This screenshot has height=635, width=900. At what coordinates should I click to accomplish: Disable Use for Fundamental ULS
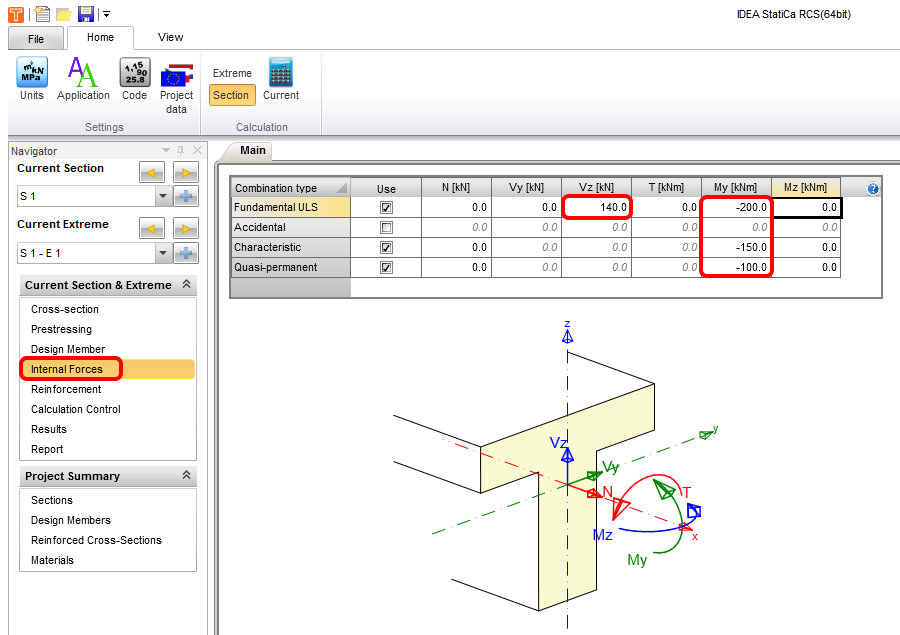(387, 207)
